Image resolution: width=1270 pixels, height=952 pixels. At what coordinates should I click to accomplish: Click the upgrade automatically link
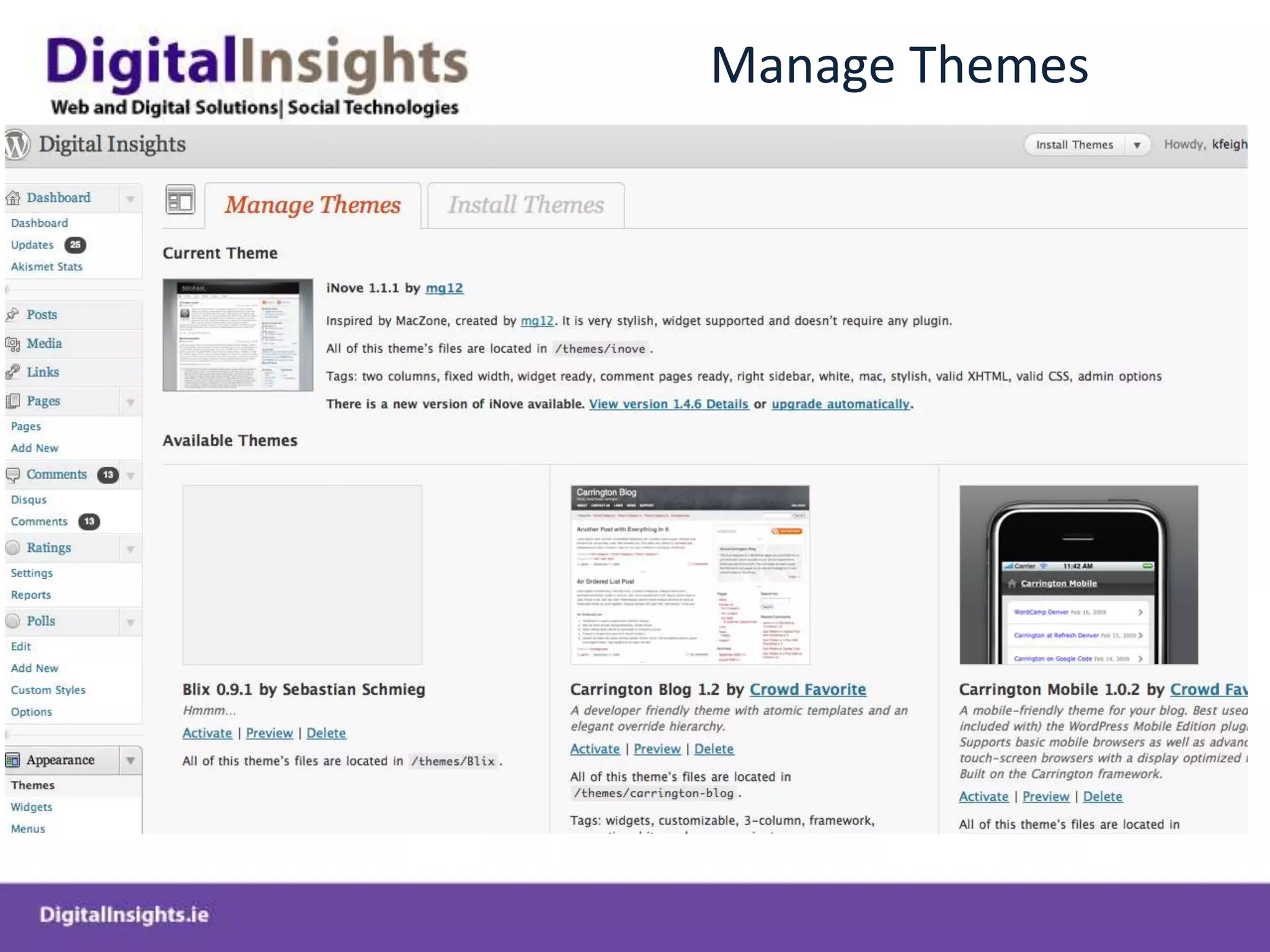click(x=840, y=404)
